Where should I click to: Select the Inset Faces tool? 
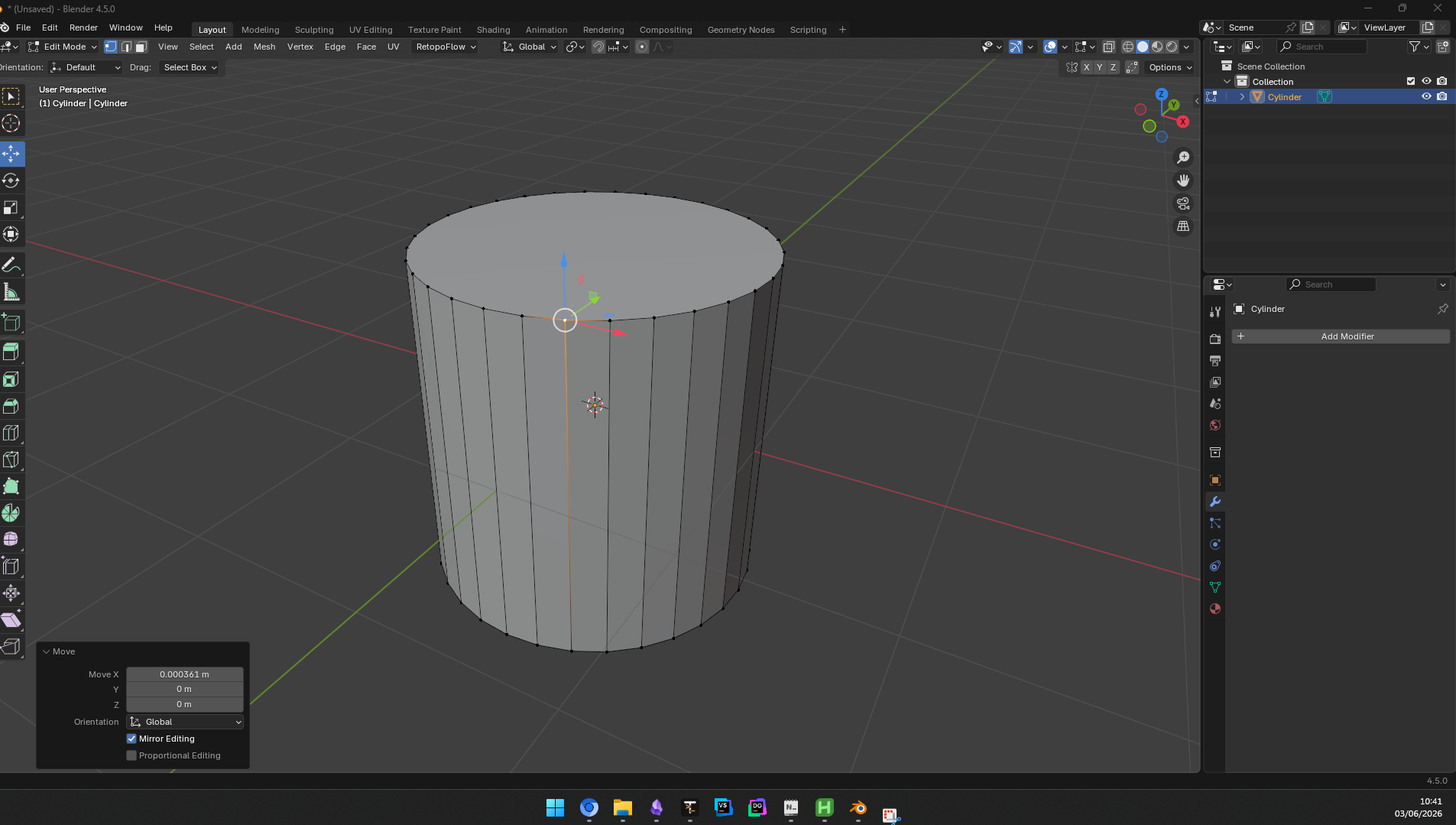[11, 379]
